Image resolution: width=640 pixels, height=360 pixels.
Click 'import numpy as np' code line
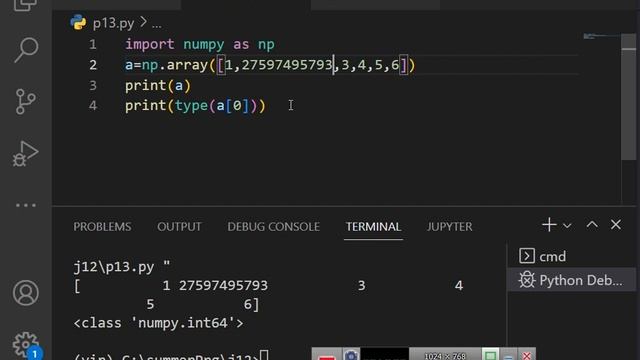click(200, 44)
